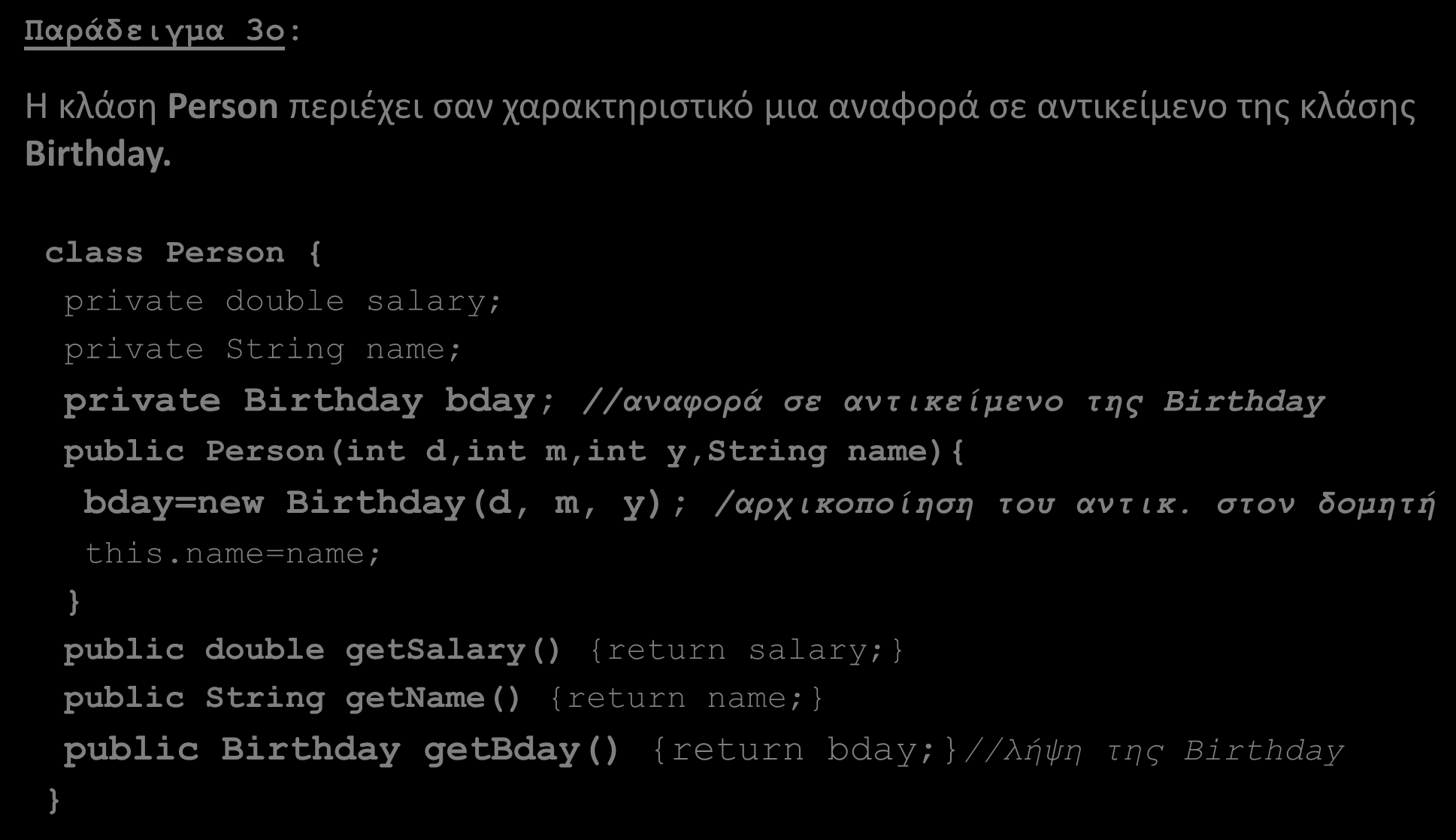Click the this.name=name statement

pos(233,554)
